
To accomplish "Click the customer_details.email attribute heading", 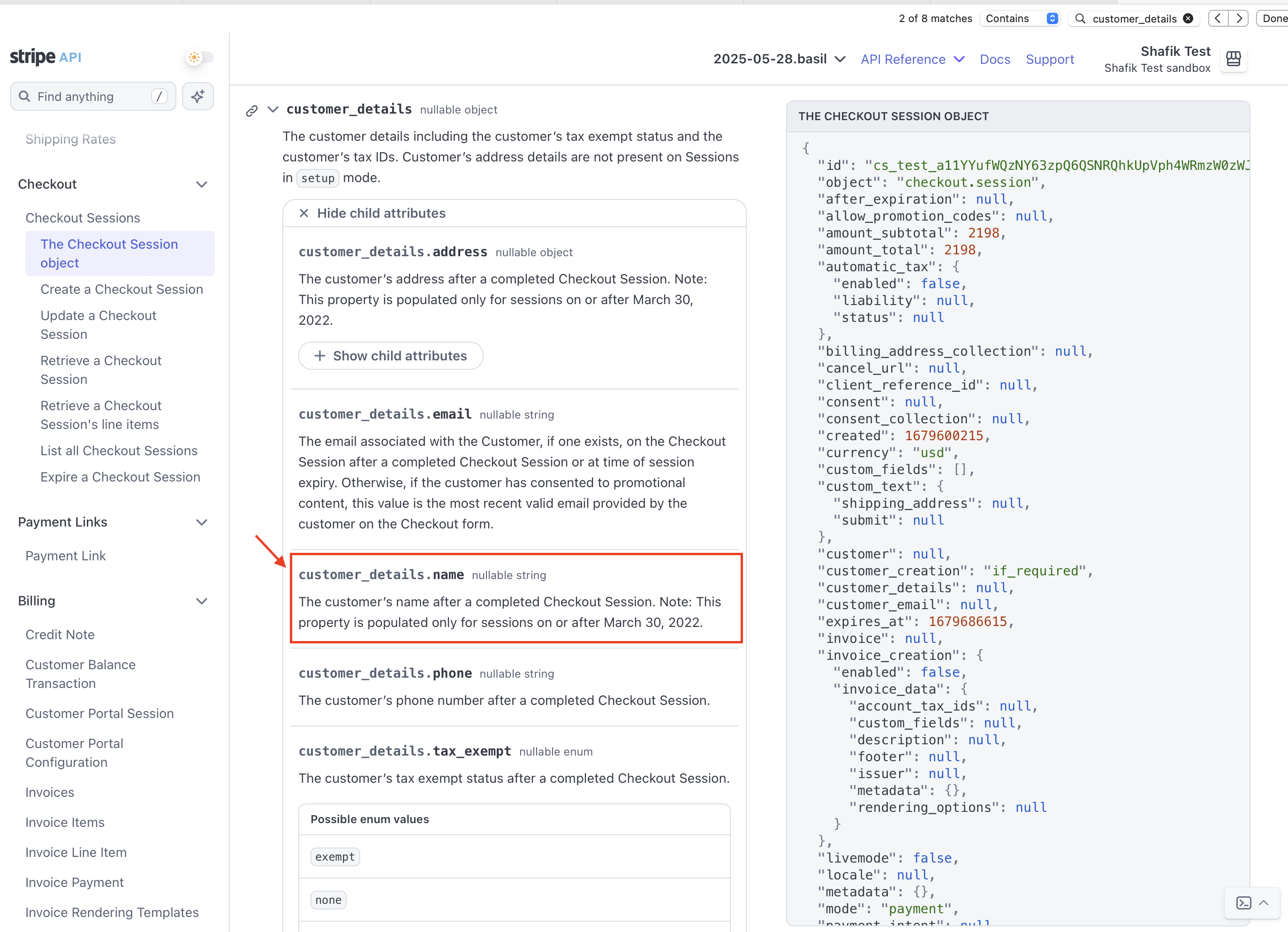I will tap(385, 414).
